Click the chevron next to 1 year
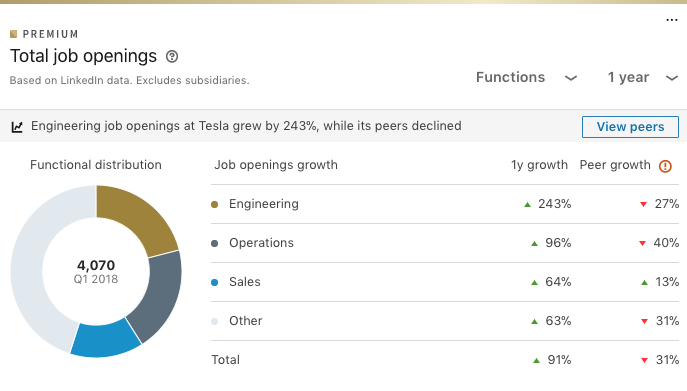687x391 pixels. pyautogui.click(x=672, y=78)
